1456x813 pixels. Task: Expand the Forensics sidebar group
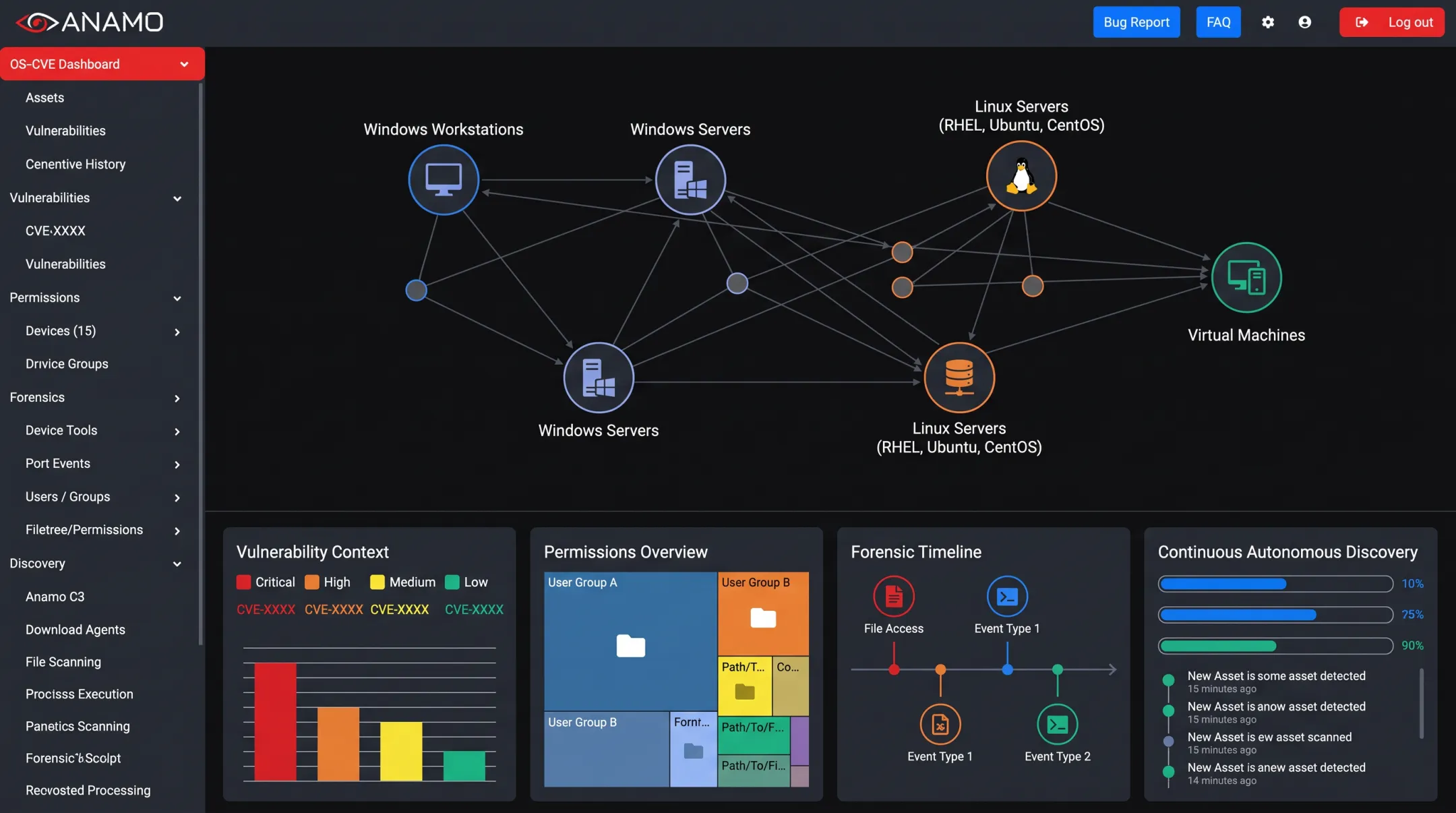(x=177, y=398)
